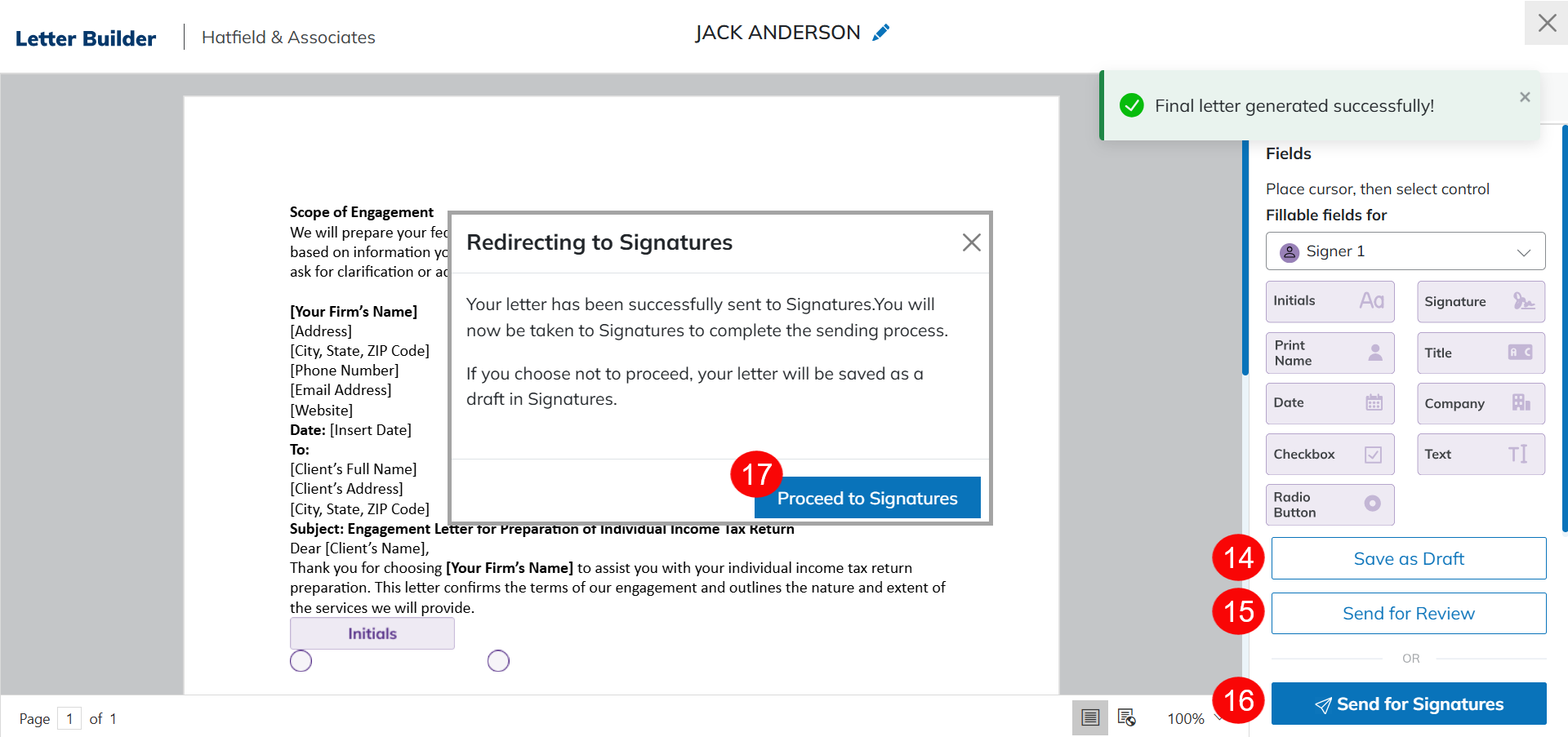The image size is (1568, 737).
Task: Switch to print layout view
Action: (1089, 717)
